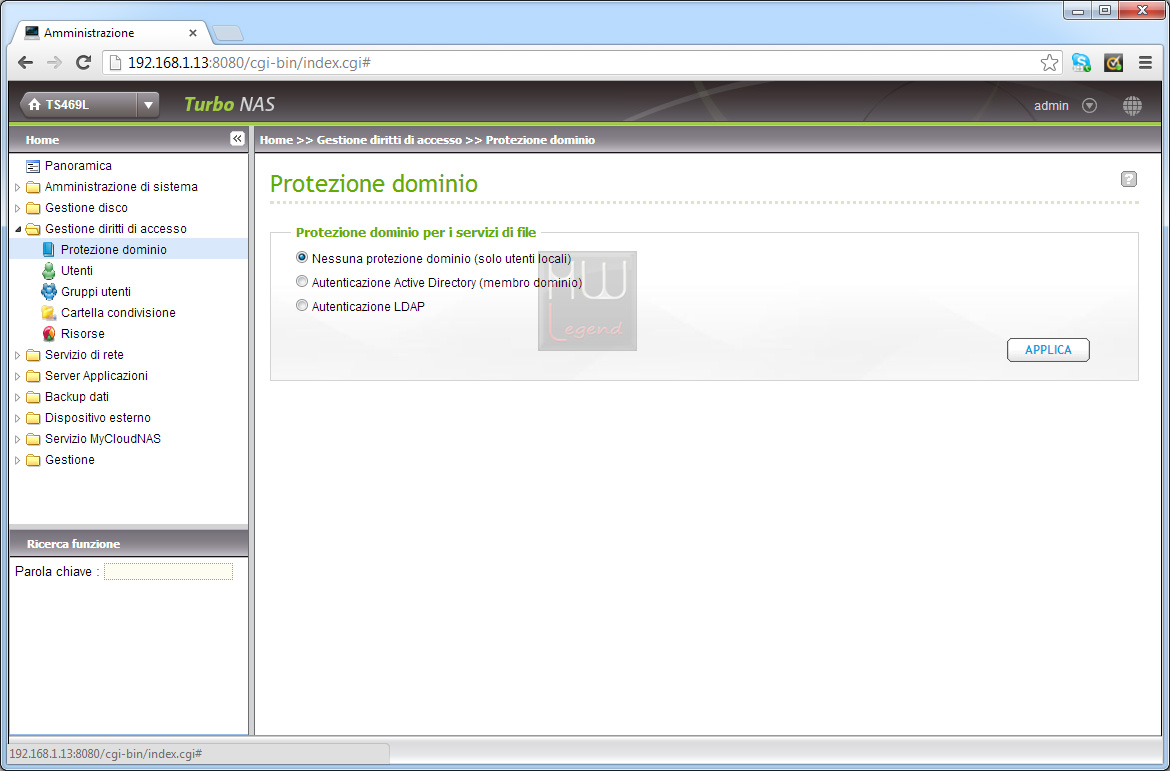Expand Dispositivo esterno tree arrow
Screen dimensions: 1170x771
[18, 418]
